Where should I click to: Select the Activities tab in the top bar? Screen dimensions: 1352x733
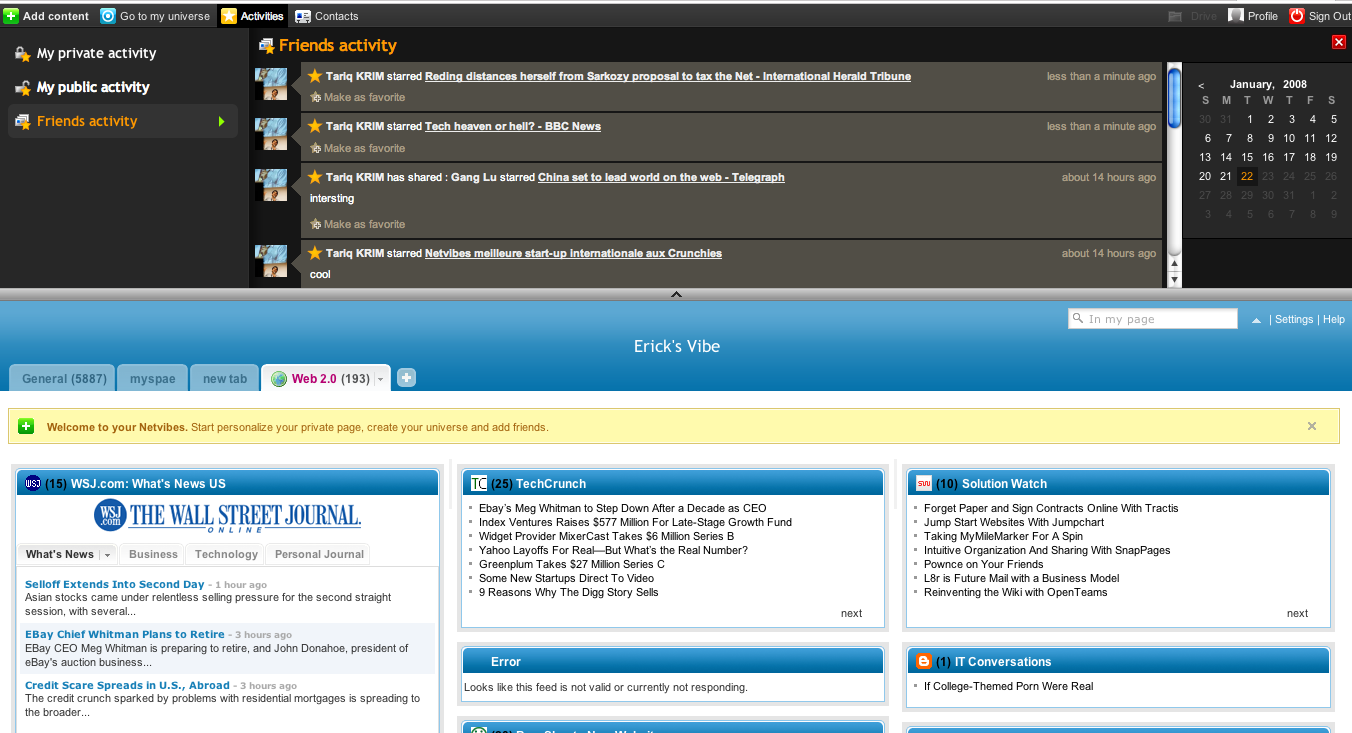pyautogui.click(x=253, y=16)
